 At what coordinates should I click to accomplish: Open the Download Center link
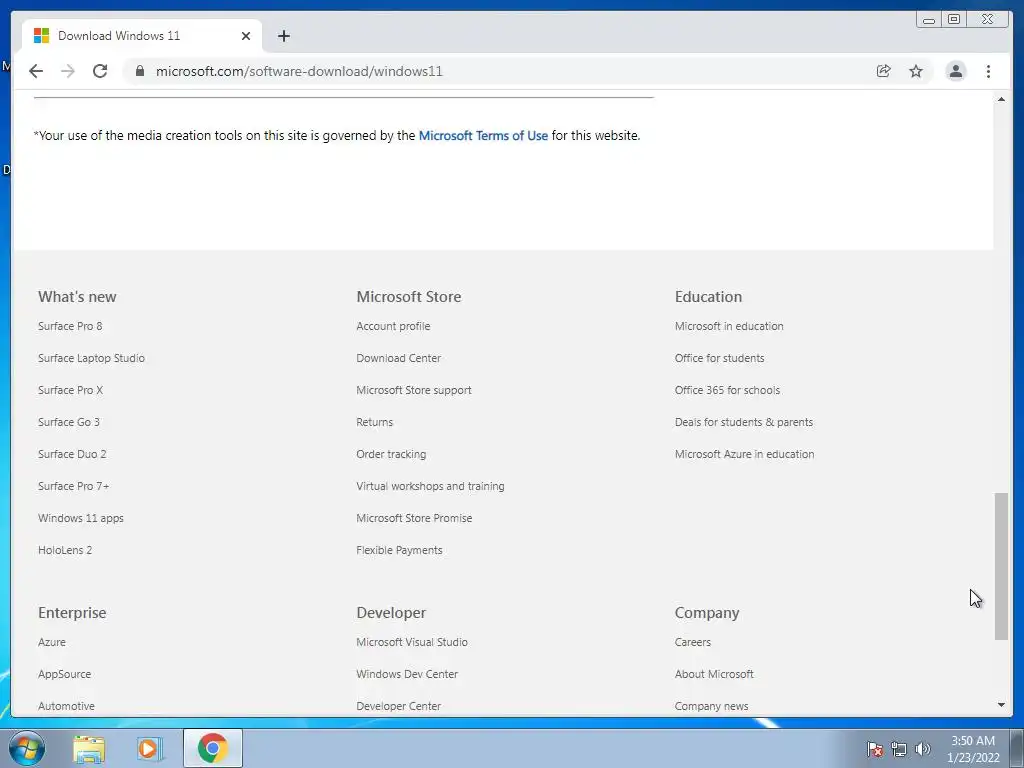pyautogui.click(x=398, y=358)
